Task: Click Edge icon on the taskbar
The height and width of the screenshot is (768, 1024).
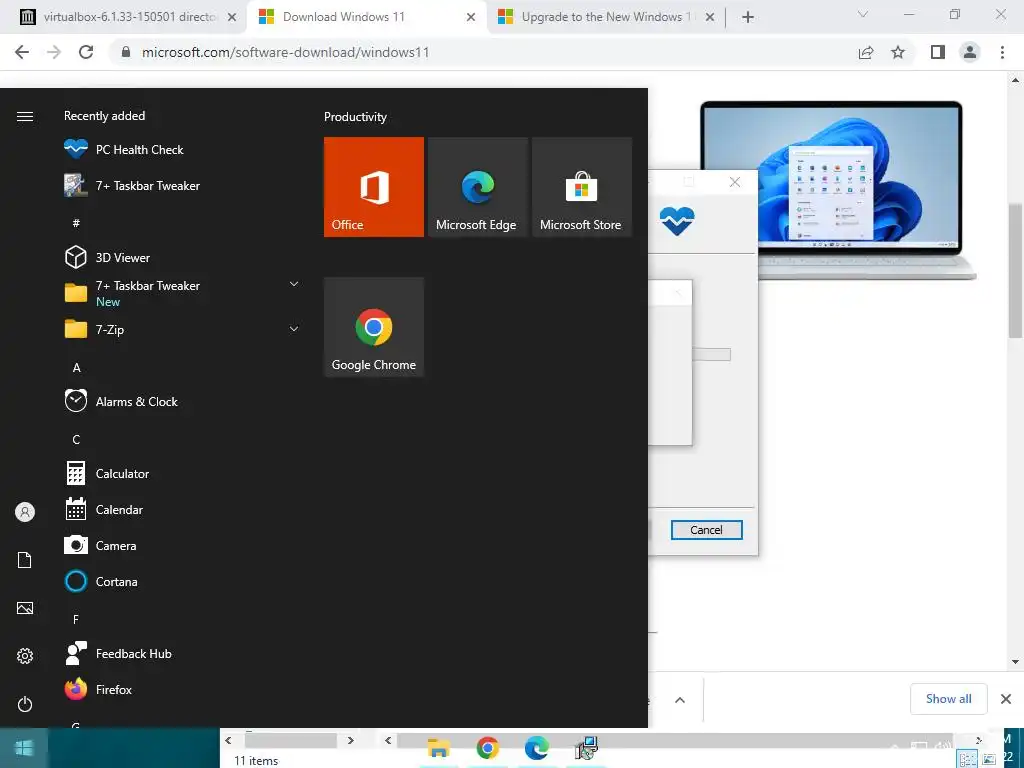Action: click(x=536, y=748)
